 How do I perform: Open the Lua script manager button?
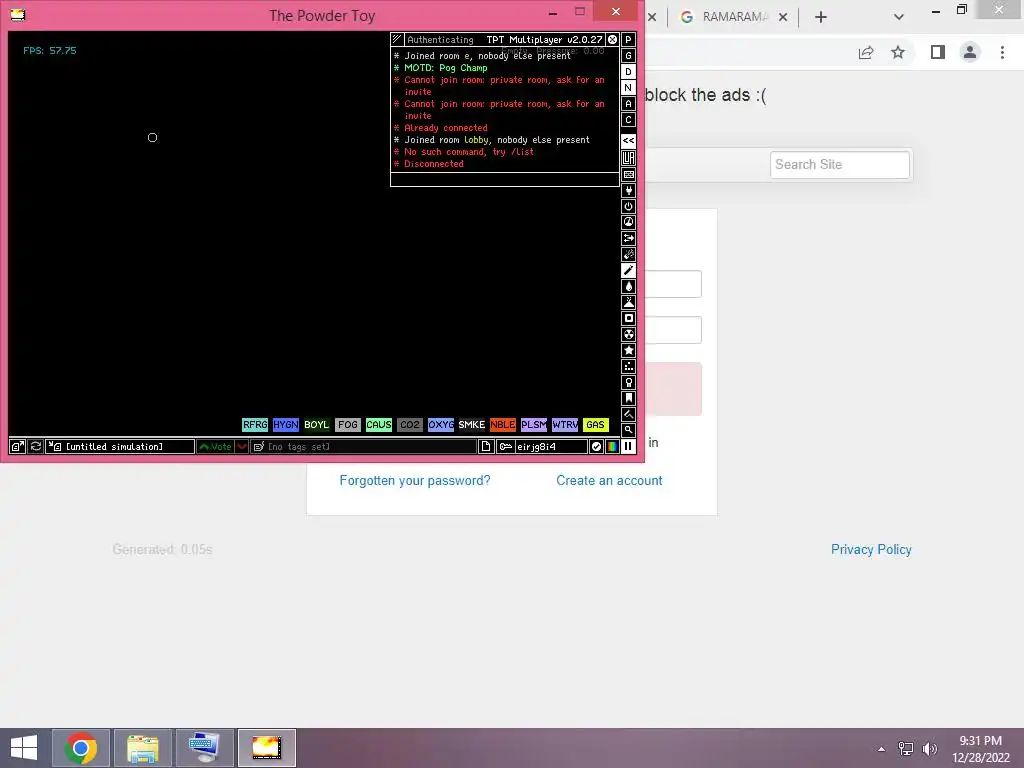(x=628, y=158)
